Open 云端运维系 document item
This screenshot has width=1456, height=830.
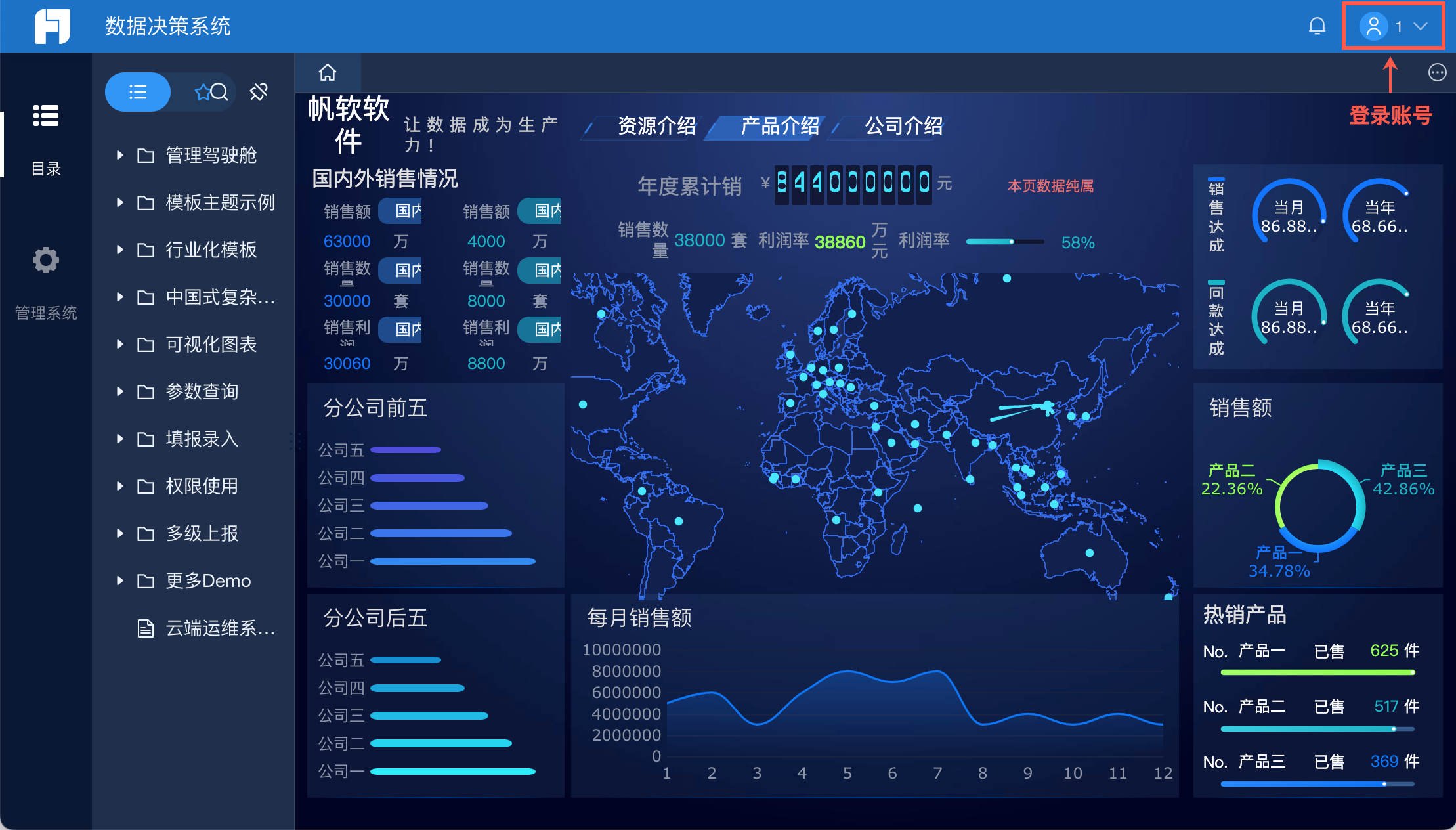[x=219, y=628]
